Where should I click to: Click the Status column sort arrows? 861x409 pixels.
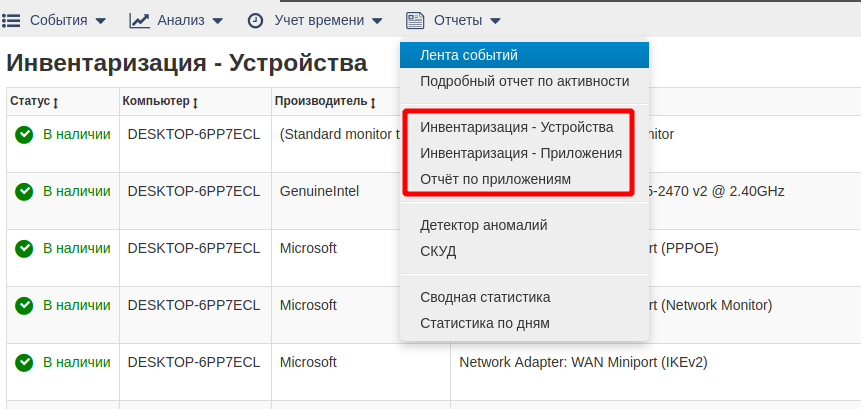pyautogui.click(x=55, y=102)
